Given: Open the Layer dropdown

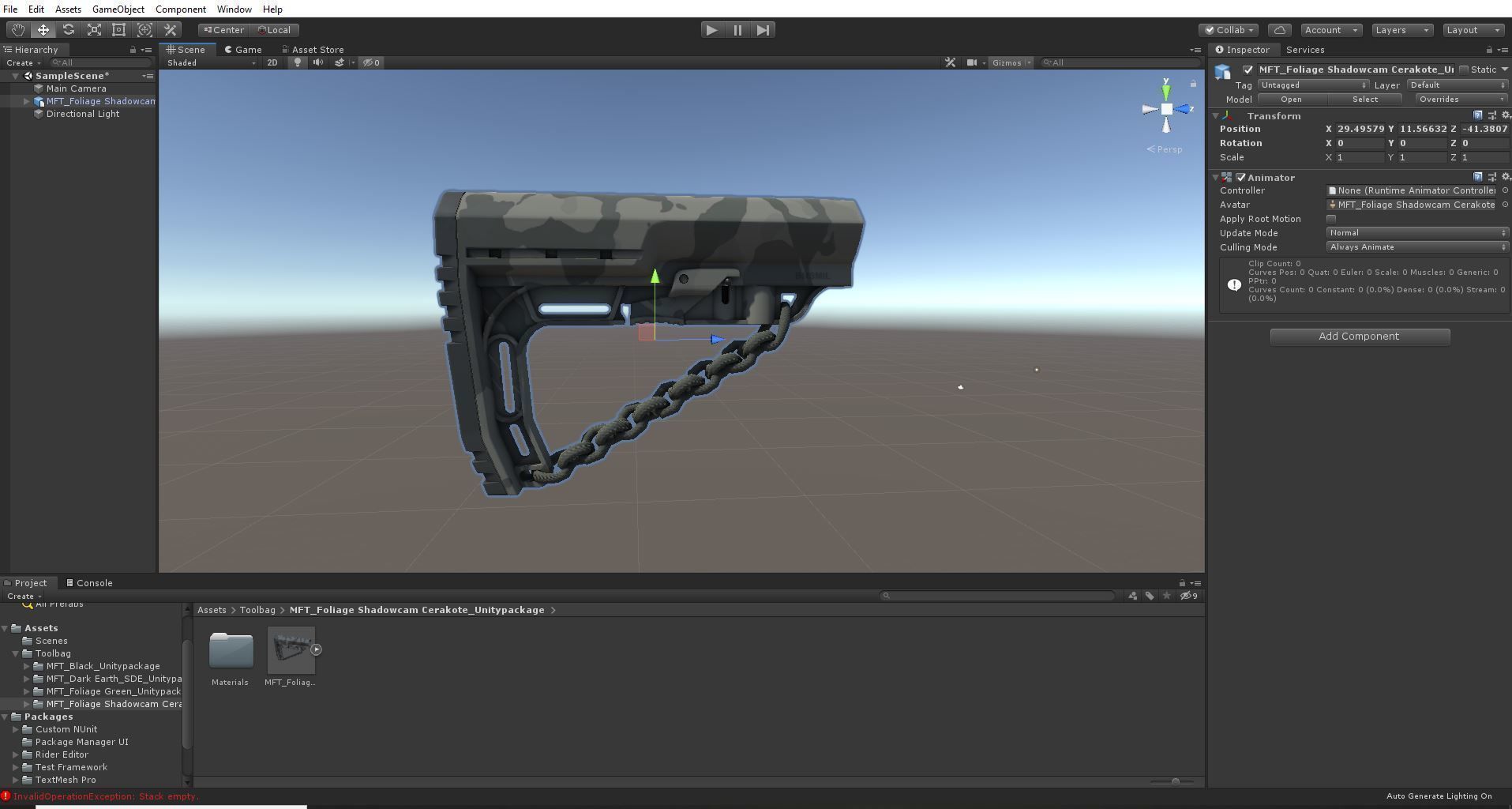Looking at the screenshot, I should [1458, 85].
